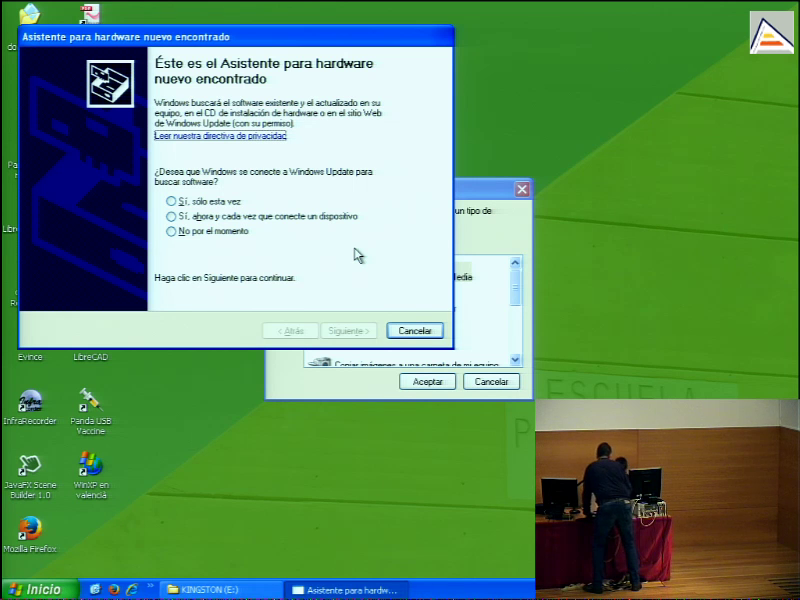The height and width of the screenshot is (600, 800).
Task: Open the Inicio start menu
Action: 40,589
